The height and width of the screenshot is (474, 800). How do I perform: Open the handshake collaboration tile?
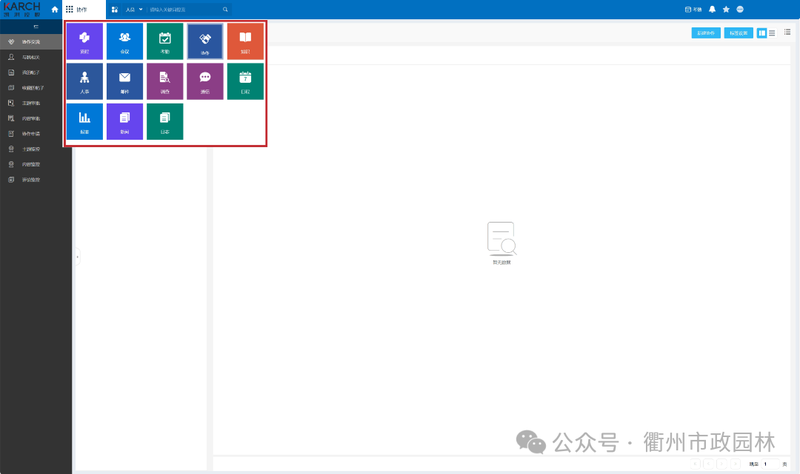click(205, 41)
